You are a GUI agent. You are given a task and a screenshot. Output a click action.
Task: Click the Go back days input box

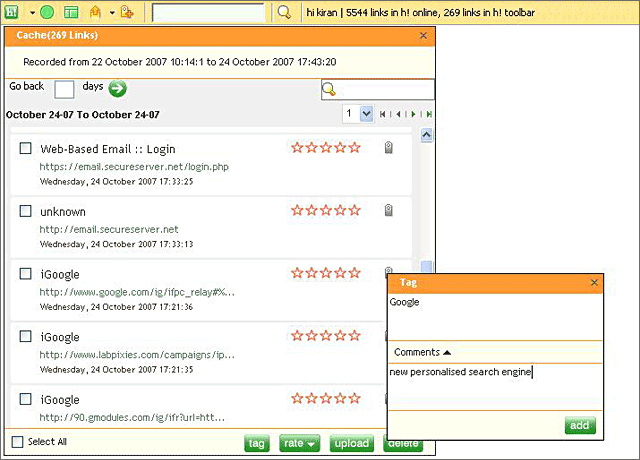[64, 89]
